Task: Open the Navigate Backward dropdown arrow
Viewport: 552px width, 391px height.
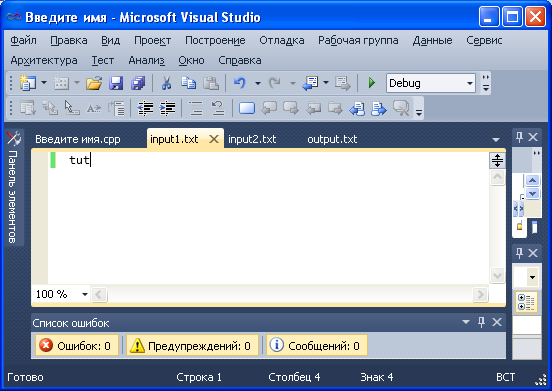Action: pyautogui.click(x=326, y=83)
